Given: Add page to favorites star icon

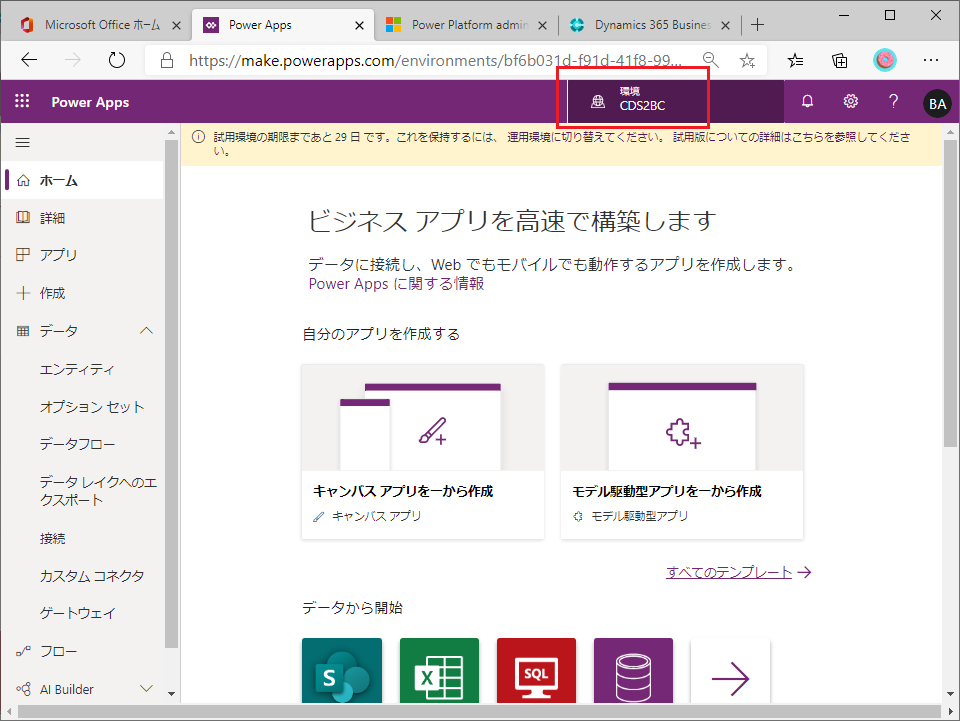Looking at the screenshot, I should click(x=747, y=60).
